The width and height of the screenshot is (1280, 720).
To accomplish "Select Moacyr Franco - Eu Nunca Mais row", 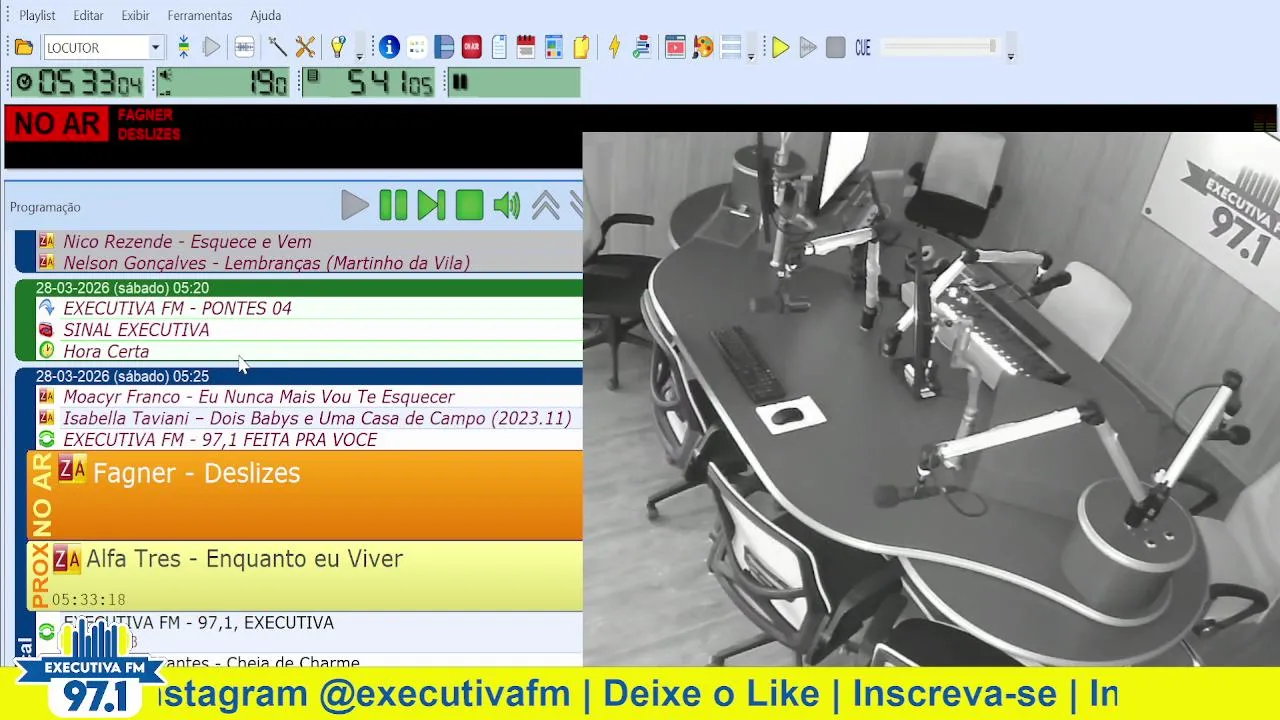I will tap(308, 397).
